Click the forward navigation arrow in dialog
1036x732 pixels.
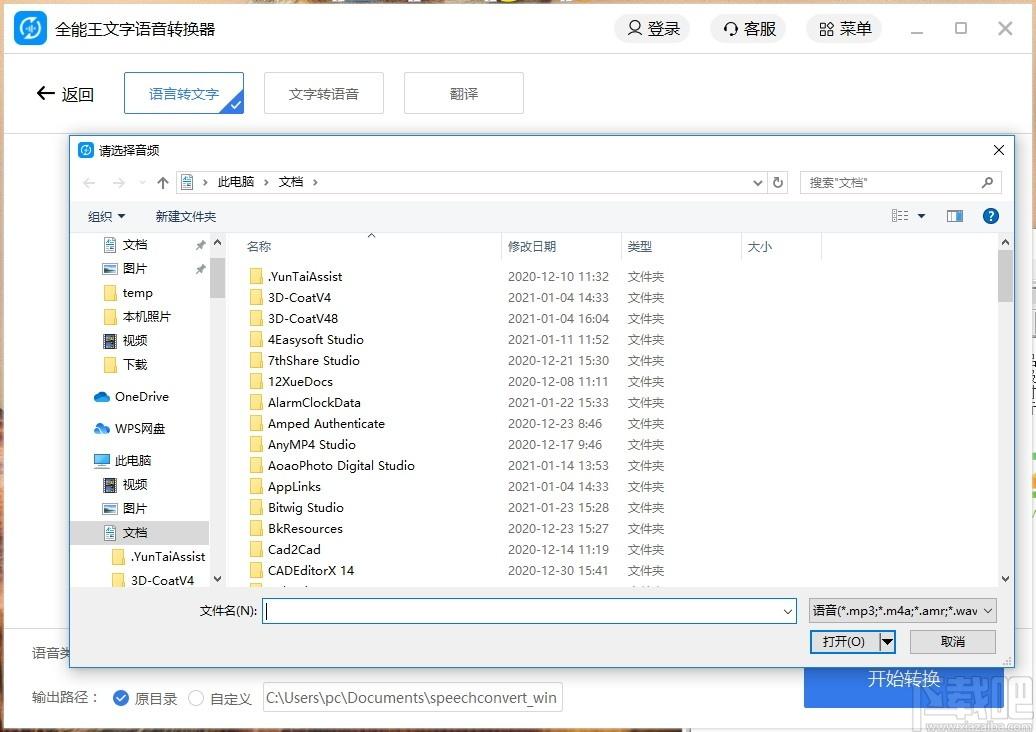coord(118,182)
